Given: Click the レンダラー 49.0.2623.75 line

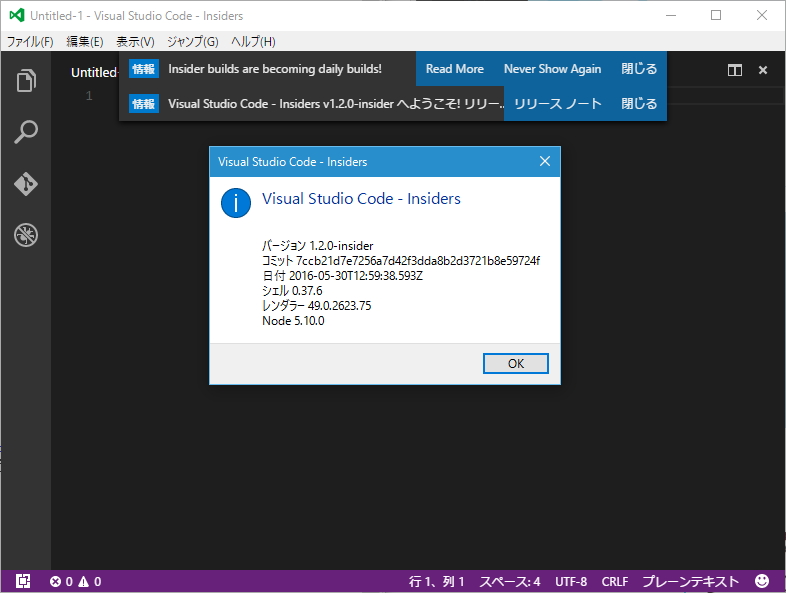Looking at the screenshot, I should 317,306.
